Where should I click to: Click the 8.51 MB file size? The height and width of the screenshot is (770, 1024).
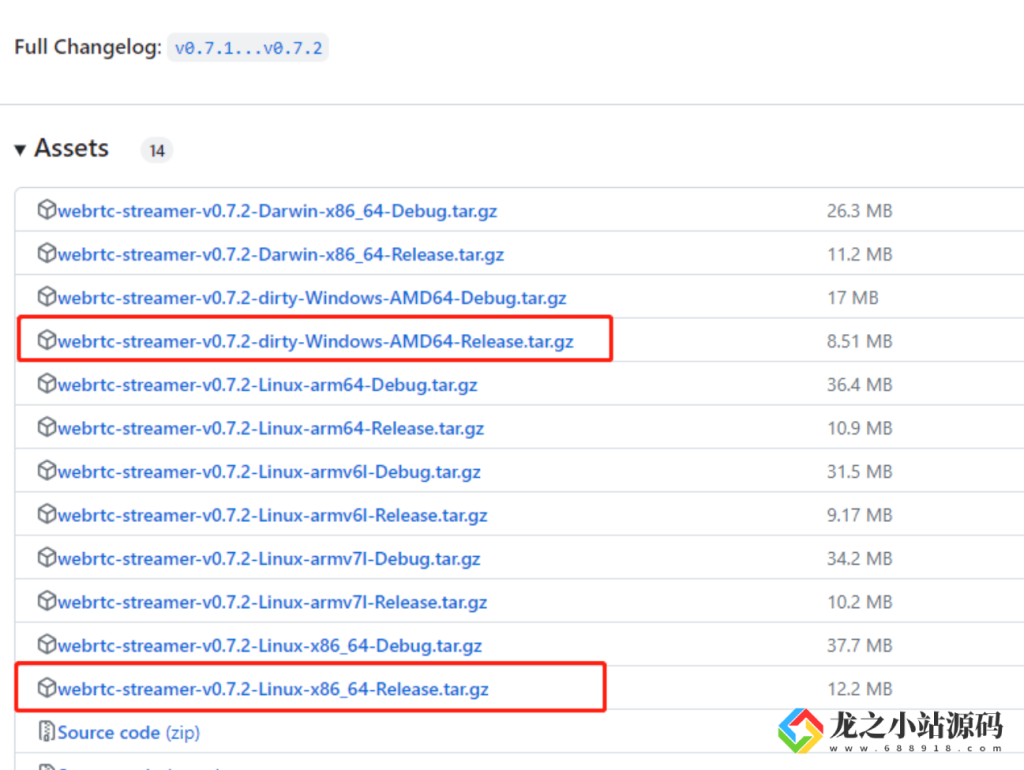tap(859, 341)
